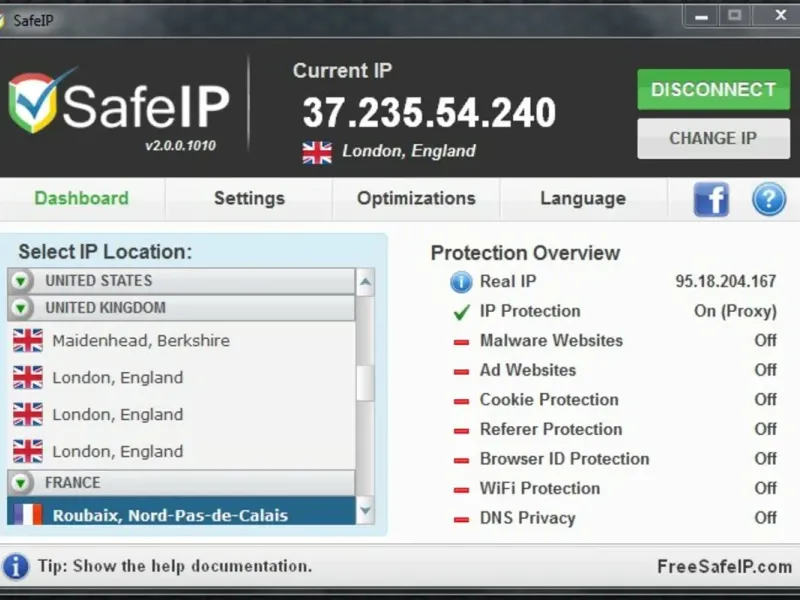The height and width of the screenshot is (600, 800).
Task: Click the FRANCE group header
Action: coord(181,483)
